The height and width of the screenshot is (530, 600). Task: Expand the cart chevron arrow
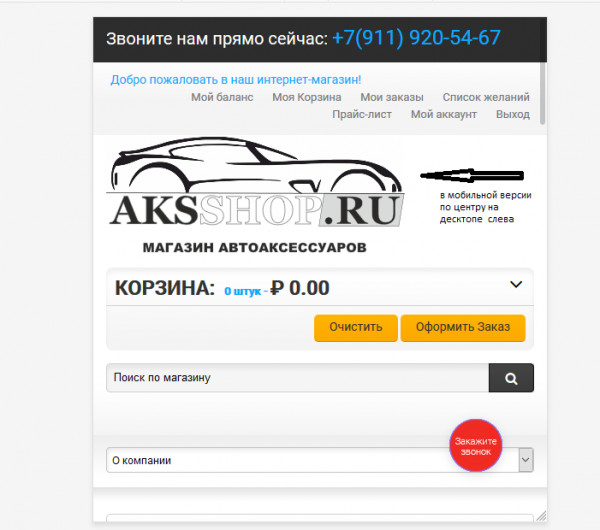coord(516,284)
